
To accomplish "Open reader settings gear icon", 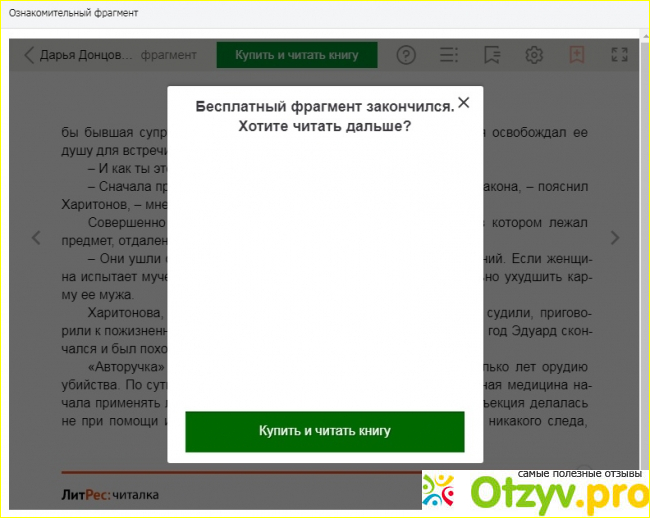I will [x=534, y=55].
